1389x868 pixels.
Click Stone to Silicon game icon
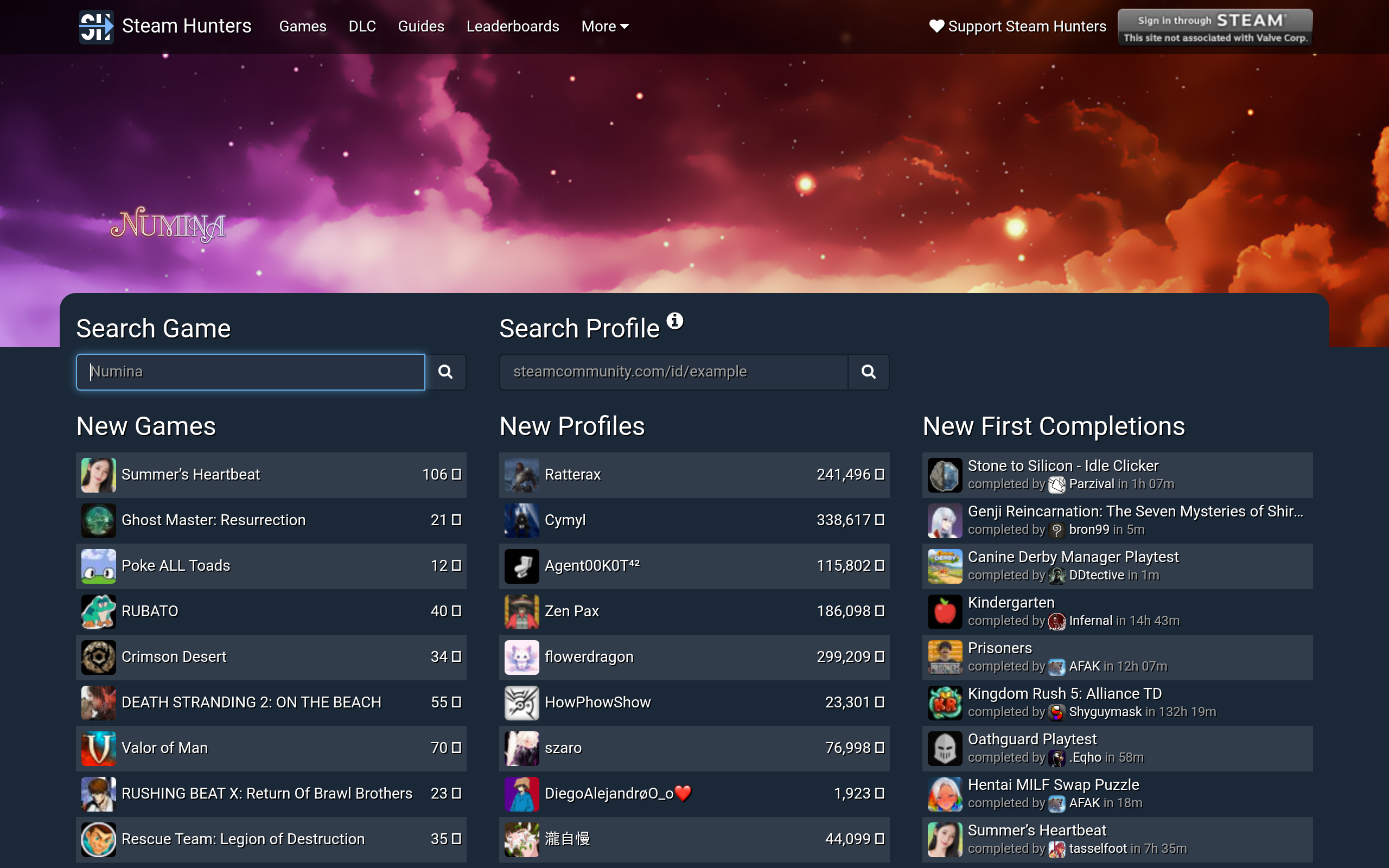click(x=945, y=475)
